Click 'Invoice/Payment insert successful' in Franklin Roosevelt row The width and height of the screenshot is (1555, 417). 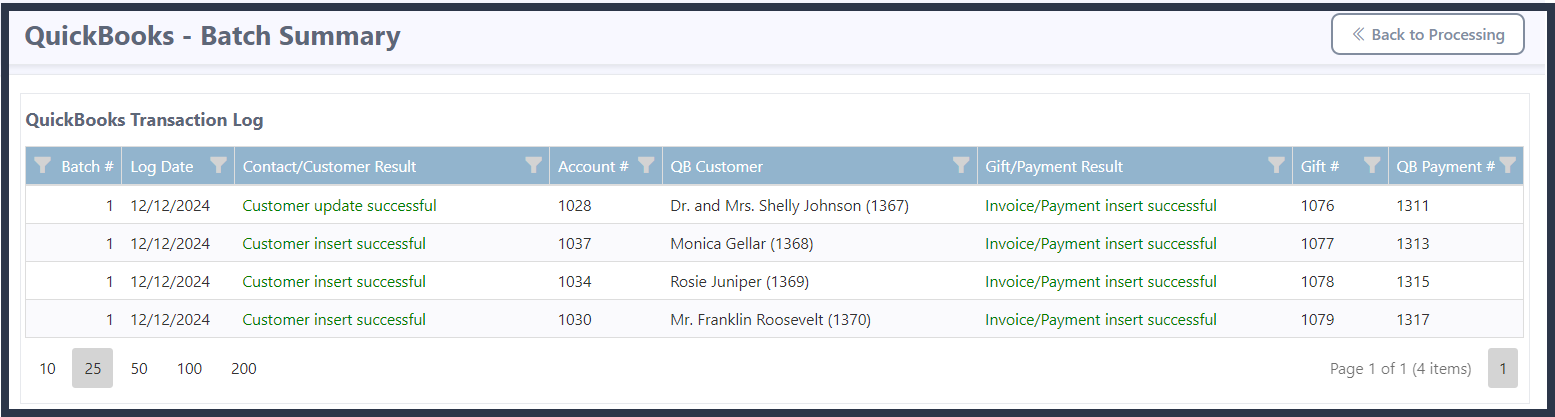[1101, 320]
